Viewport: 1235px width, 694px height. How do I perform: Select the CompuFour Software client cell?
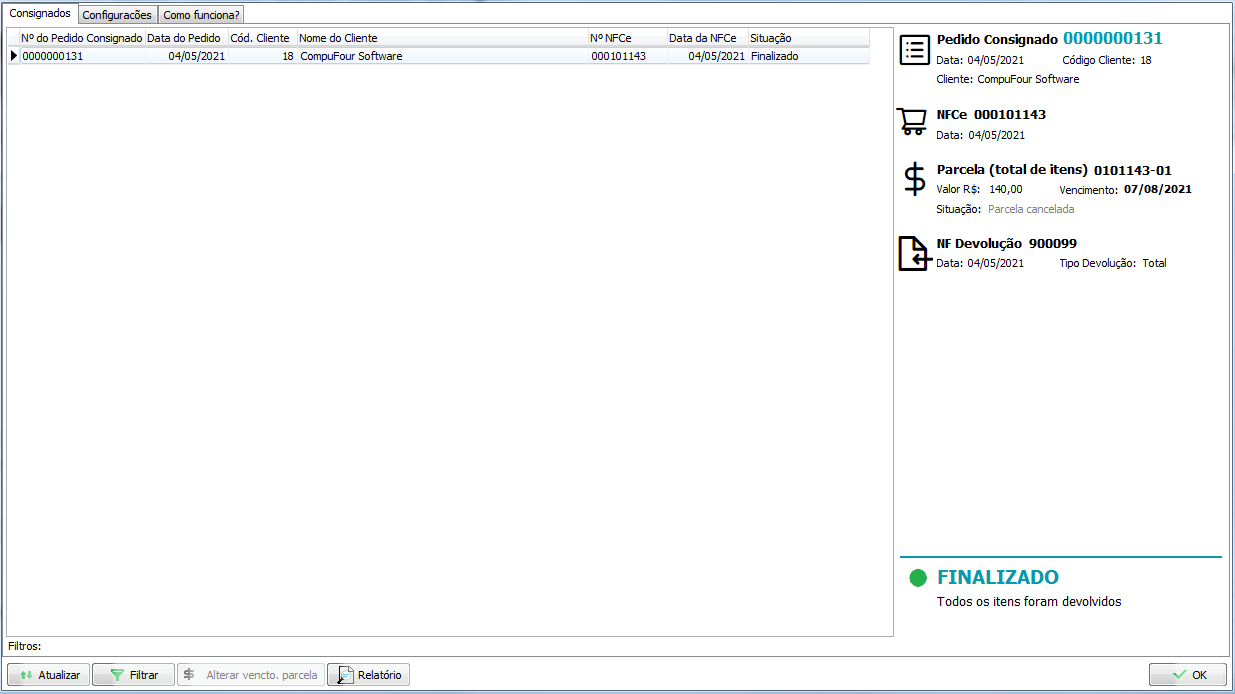[351, 56]
